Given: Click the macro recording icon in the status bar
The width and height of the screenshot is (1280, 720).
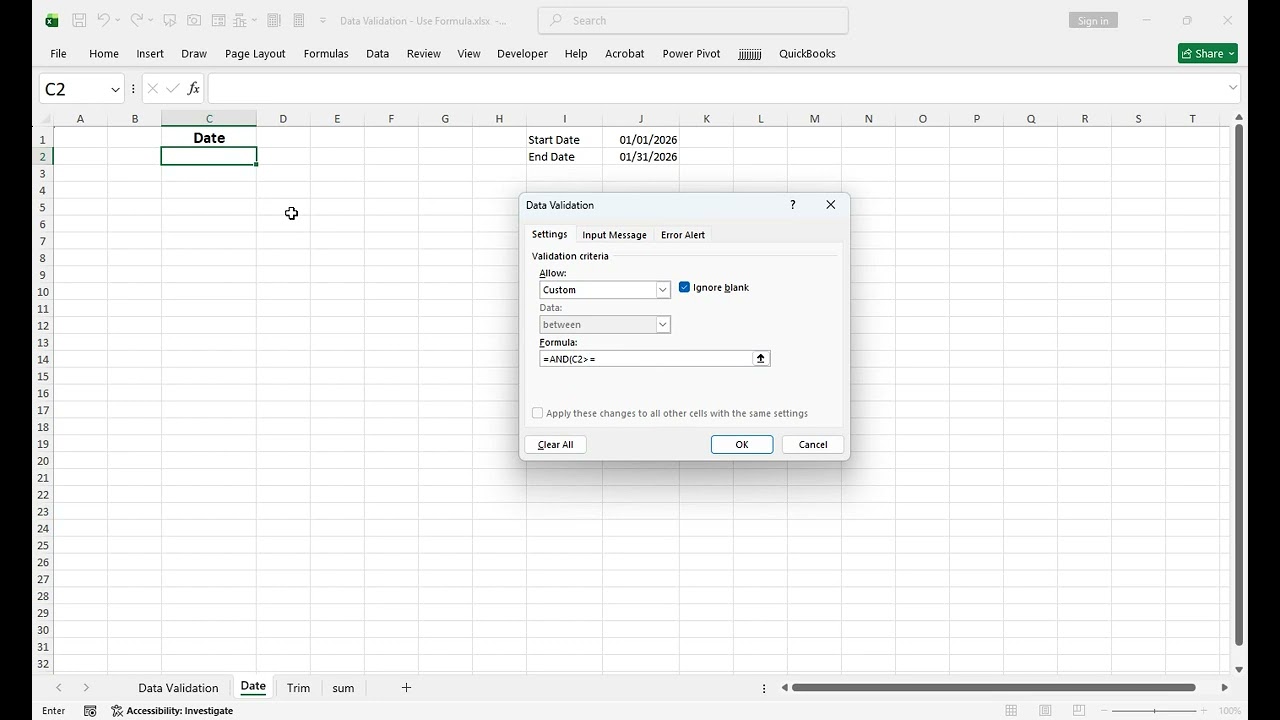Looking at the screenshot, I should tap(90, 711).
